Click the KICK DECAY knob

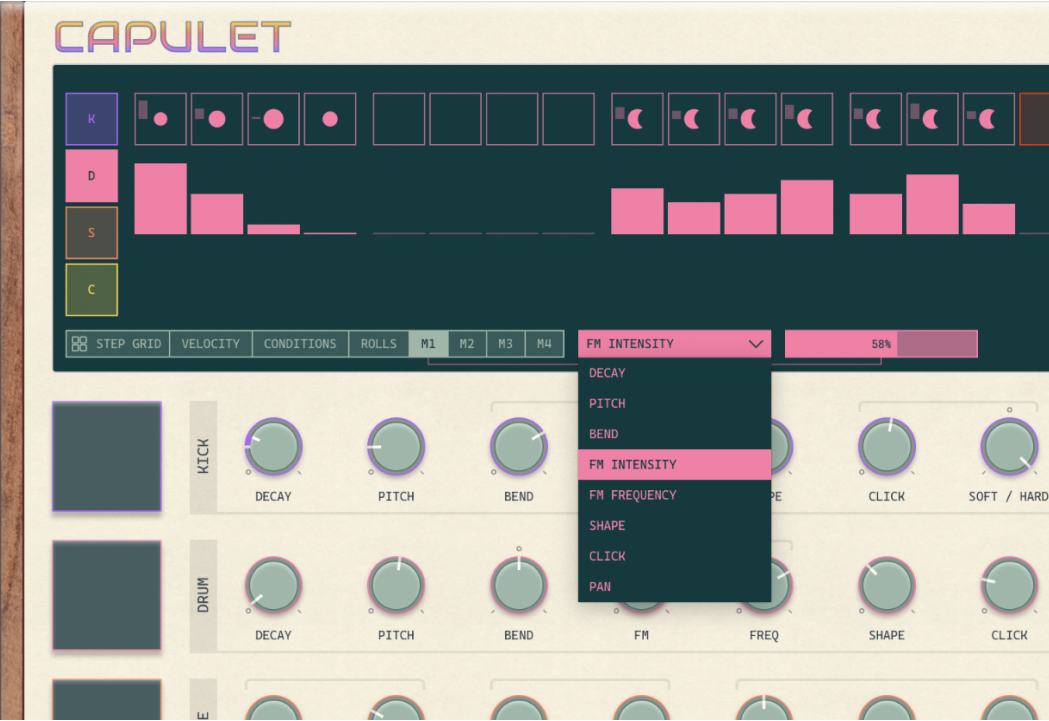point(272,447)
